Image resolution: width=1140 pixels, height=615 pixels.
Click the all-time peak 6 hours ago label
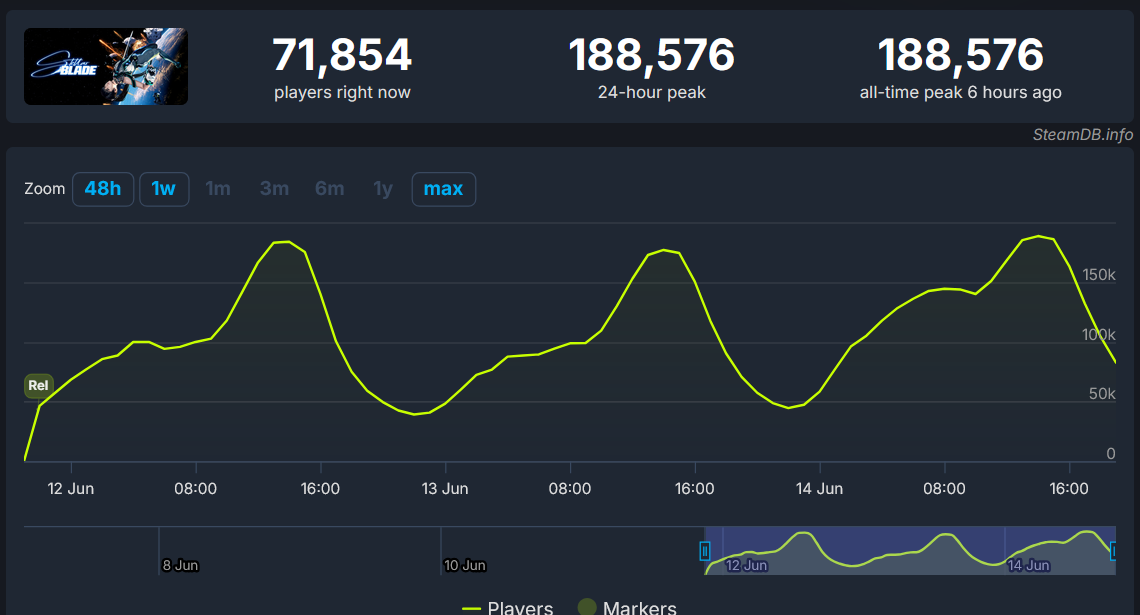coord(960,92)
